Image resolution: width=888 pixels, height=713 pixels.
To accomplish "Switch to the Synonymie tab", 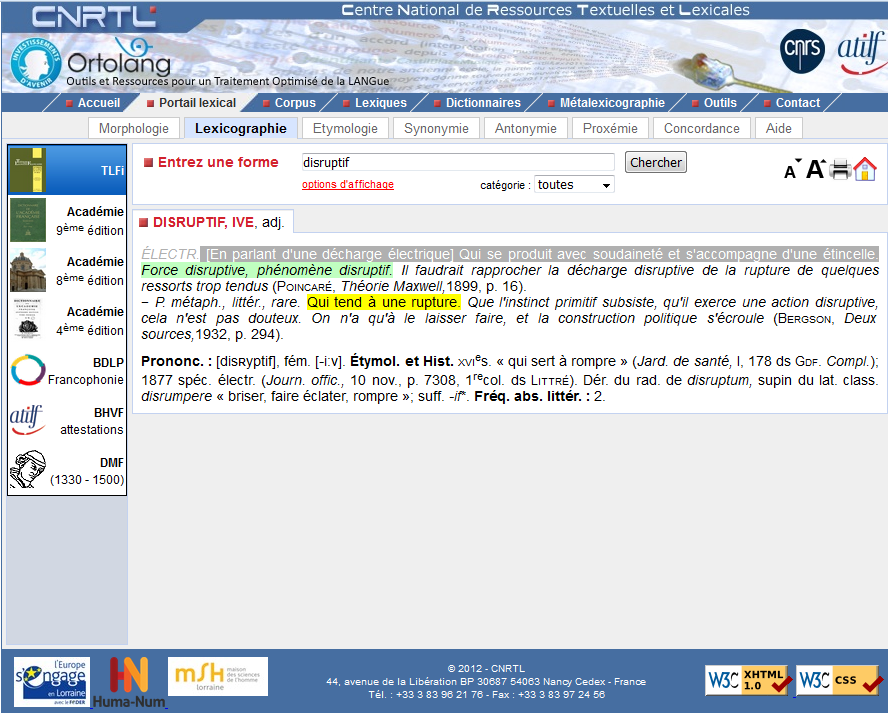I will [436, 128].
